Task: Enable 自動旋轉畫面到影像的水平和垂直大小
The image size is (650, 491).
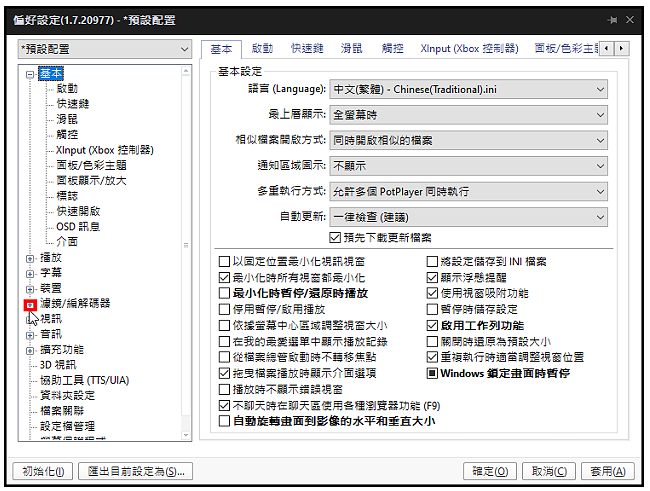Action: [x=224, y=421]
